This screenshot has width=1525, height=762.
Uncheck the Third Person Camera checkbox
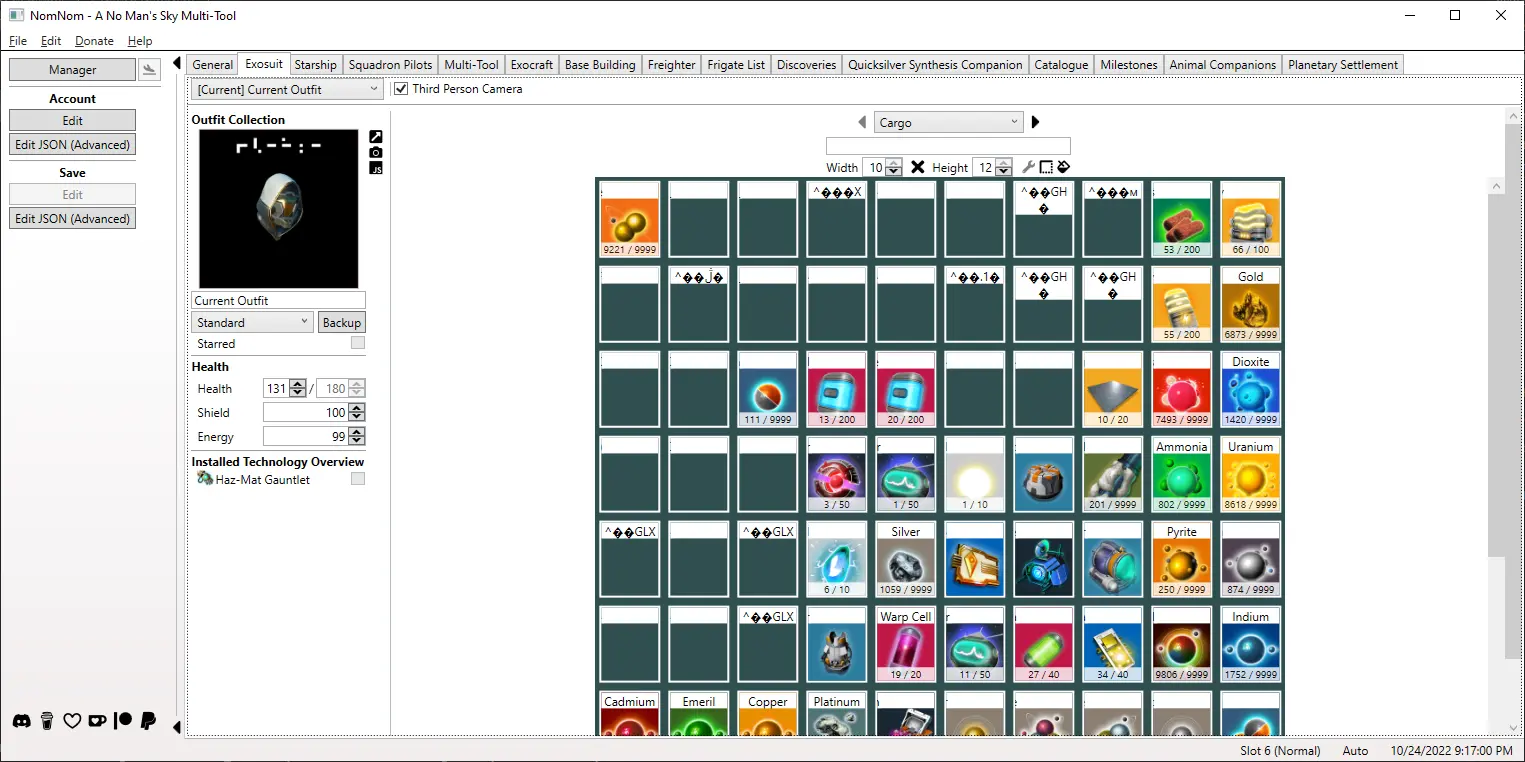401,89
